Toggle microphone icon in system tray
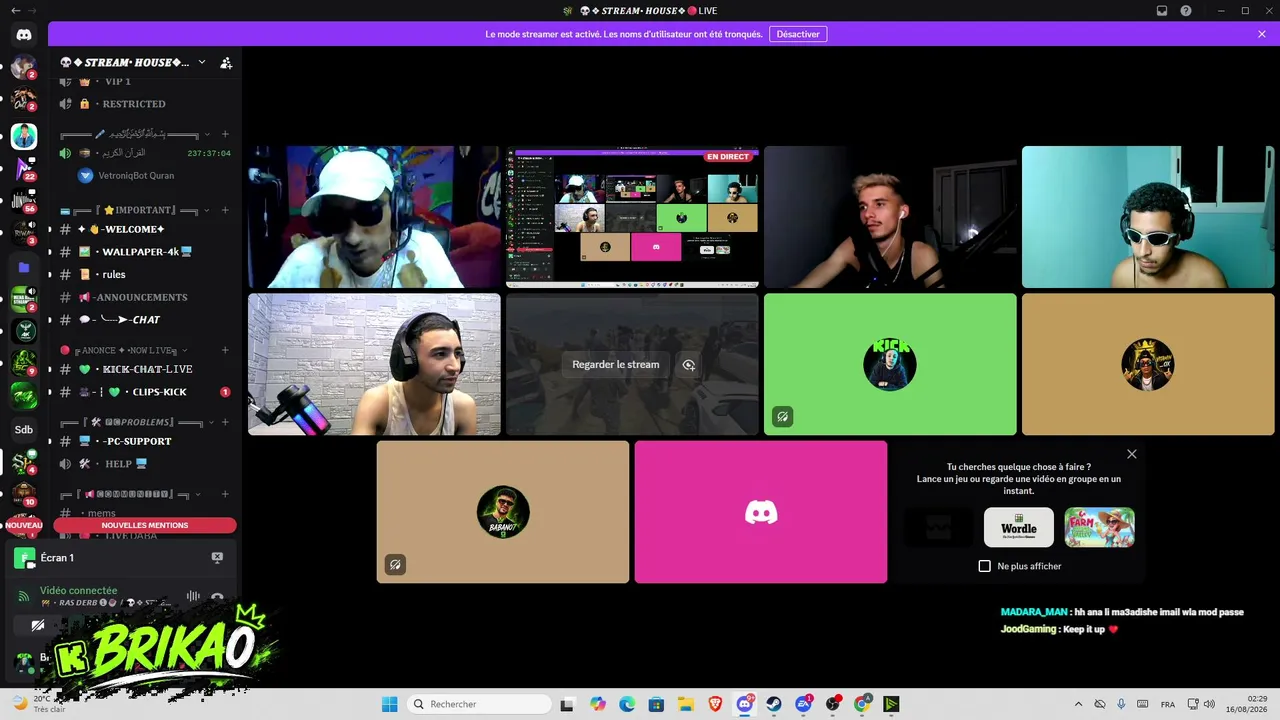The width and height of the screenshot is (1280, 720). [x=1121, y=704]
